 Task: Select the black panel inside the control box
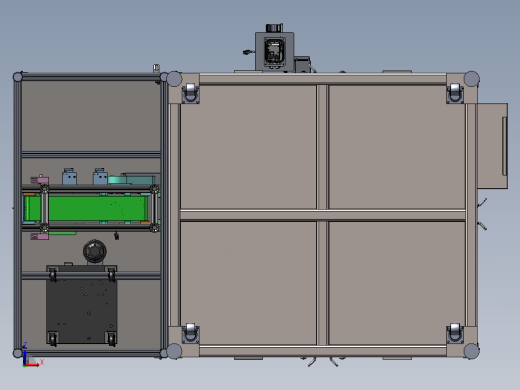point(275,51)
